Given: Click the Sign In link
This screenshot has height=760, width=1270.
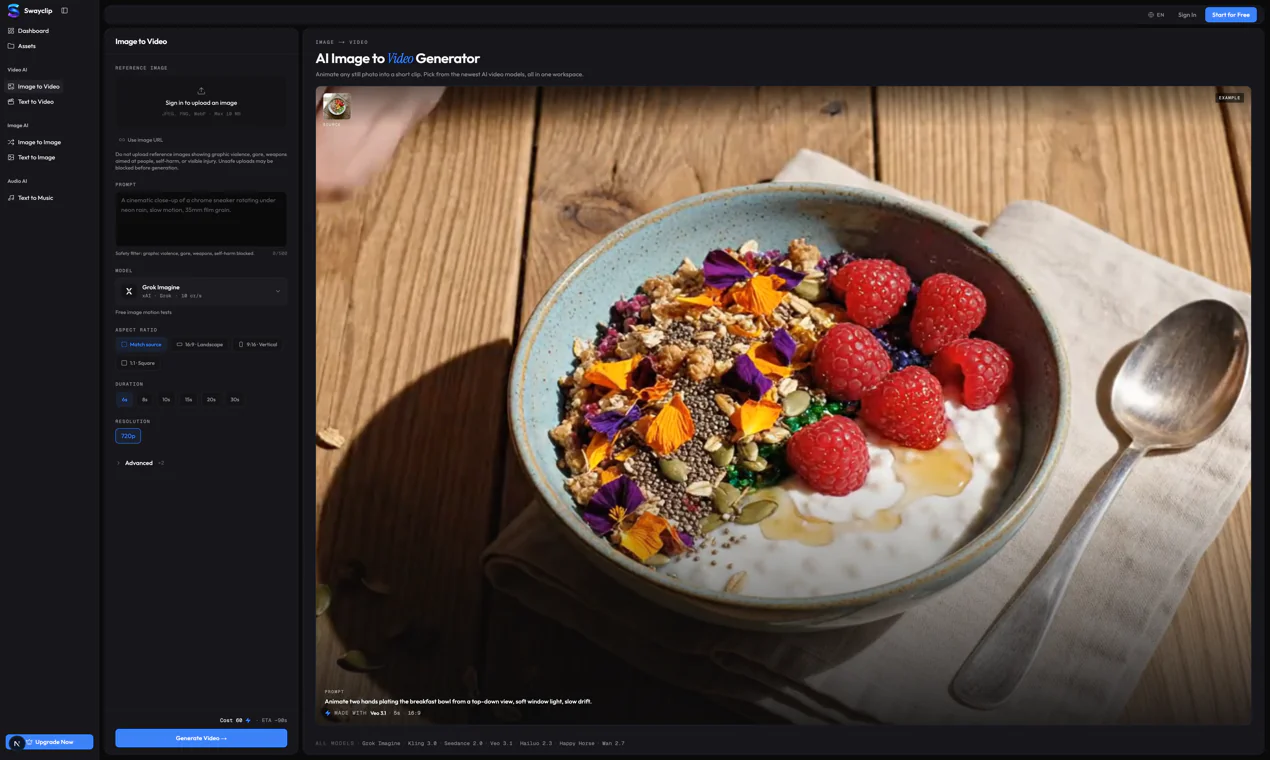Looking at the screenshot, I should click(x=1187, y=15).
